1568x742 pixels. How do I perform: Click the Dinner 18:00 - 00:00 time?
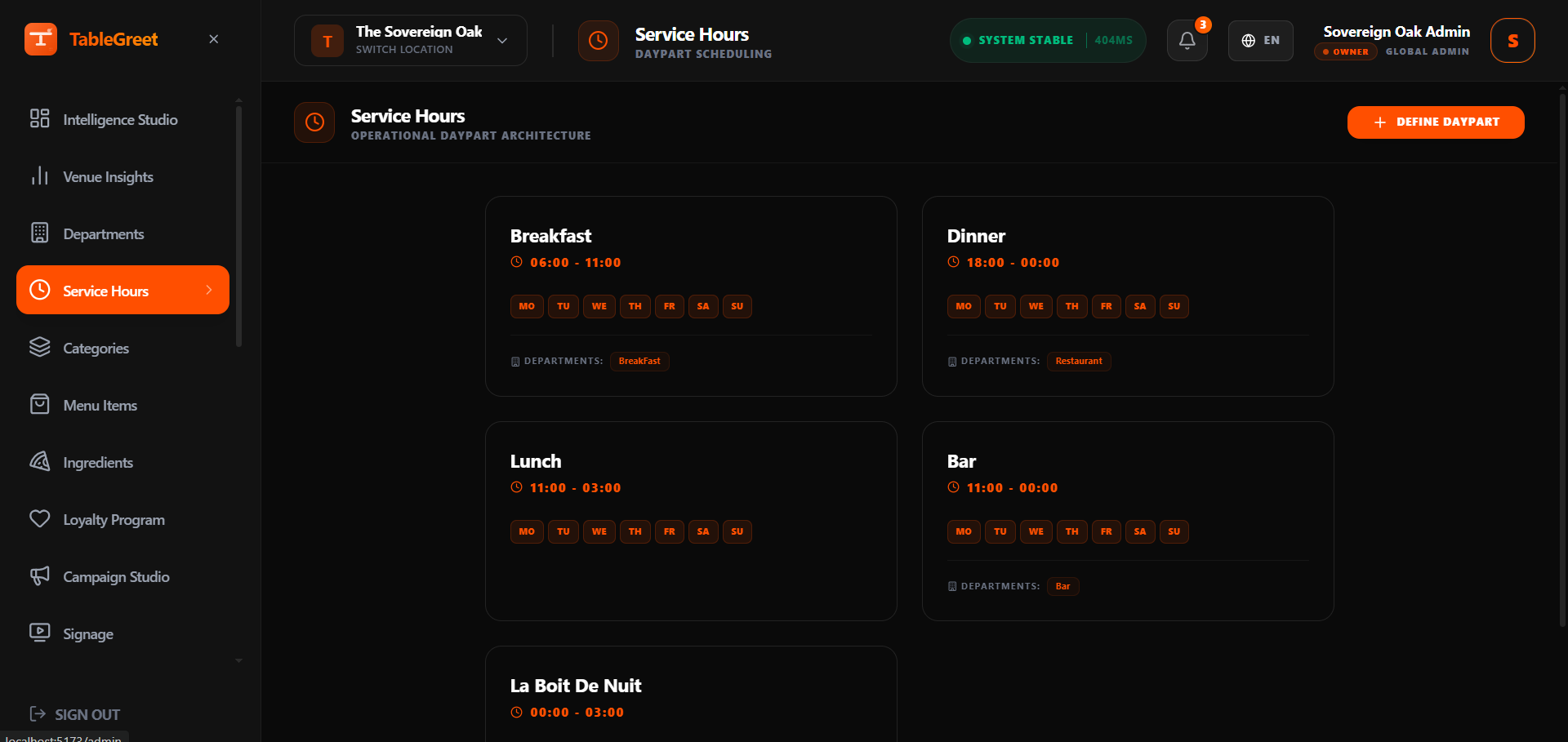pos(1013,262)
